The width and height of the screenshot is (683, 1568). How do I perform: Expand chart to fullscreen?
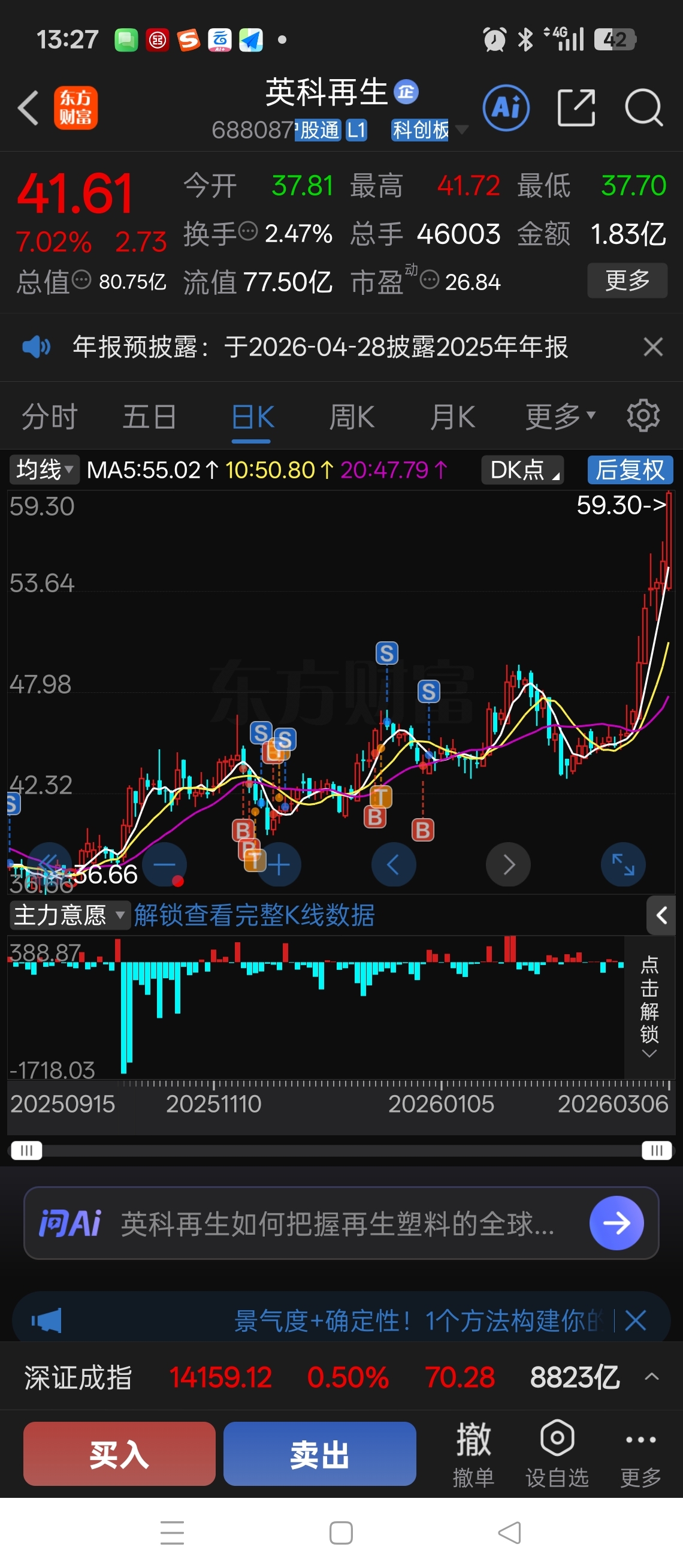624,864
